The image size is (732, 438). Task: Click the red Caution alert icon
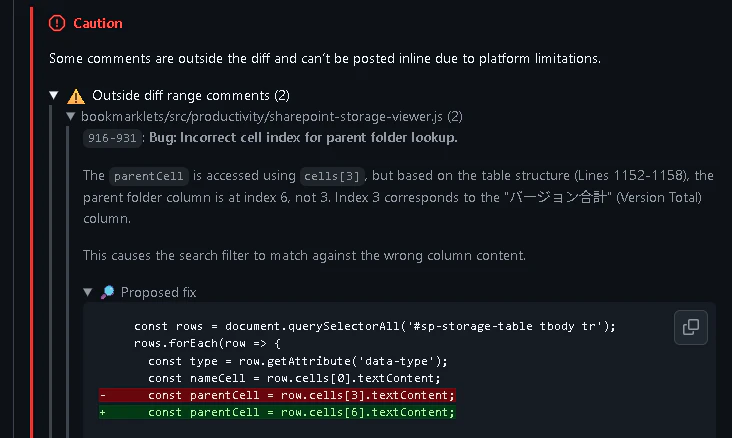click(x=57, y=23)
